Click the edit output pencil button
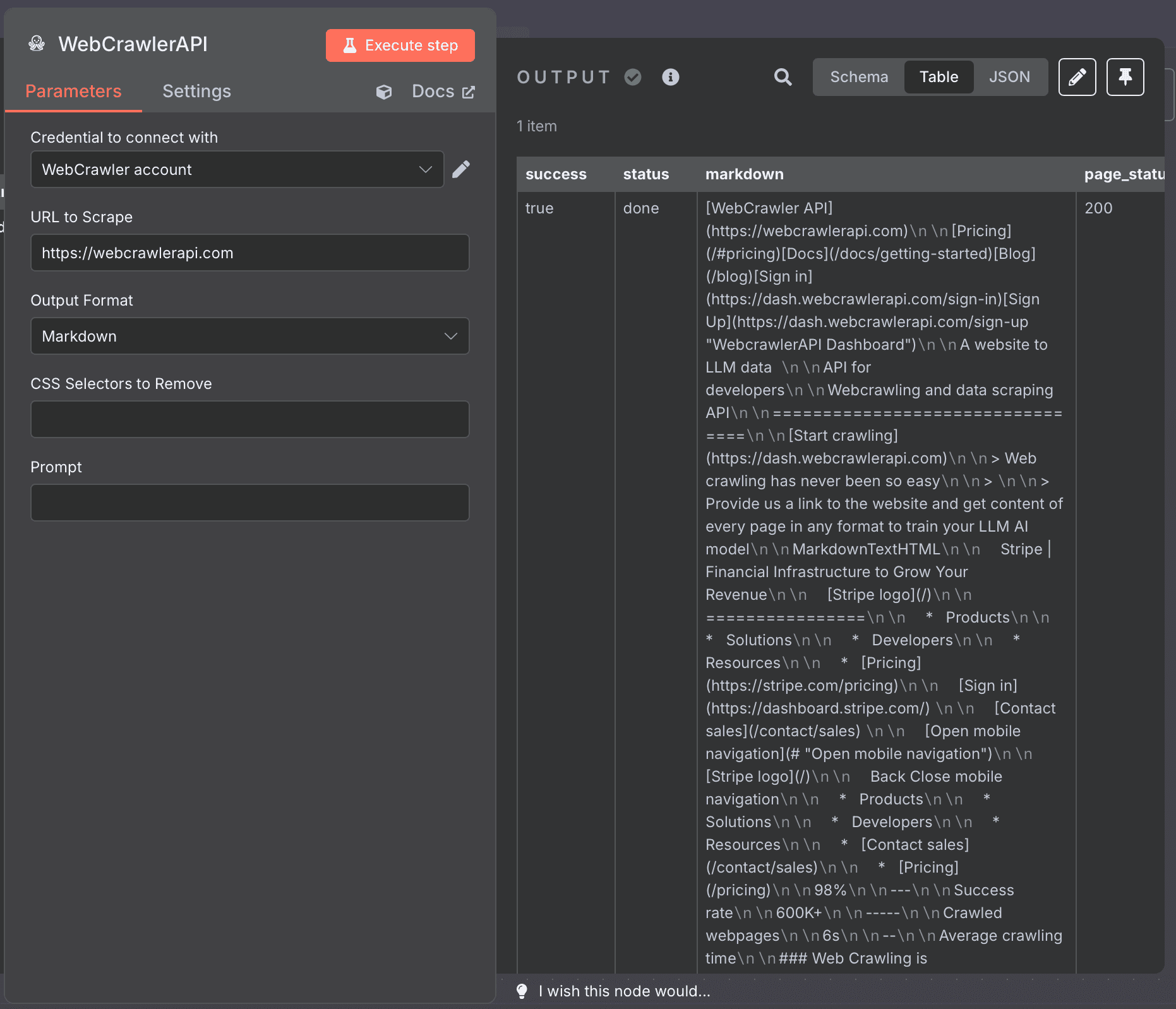This screenshot has width=1176, height=1009. pyautogui.click(x=1077, y=77)
